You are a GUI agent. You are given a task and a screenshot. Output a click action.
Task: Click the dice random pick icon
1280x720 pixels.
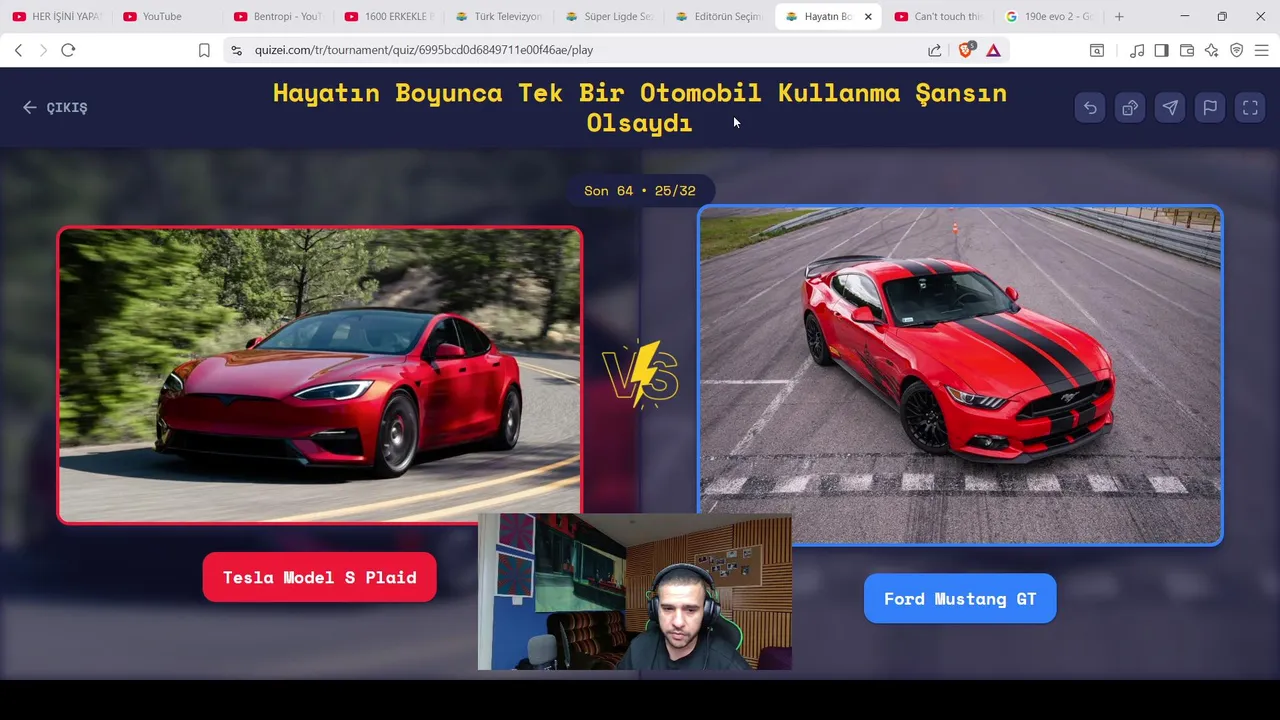[1130, 108]
